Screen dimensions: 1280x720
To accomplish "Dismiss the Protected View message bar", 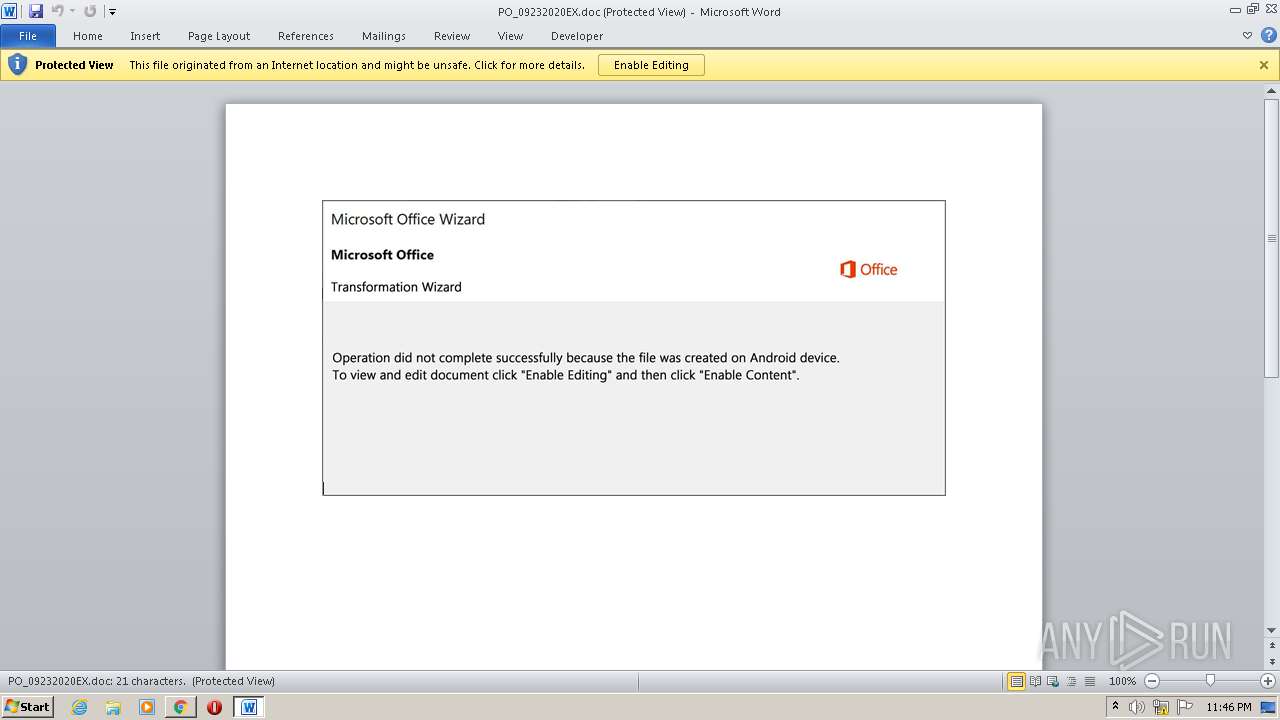I will [x=1264, y=65].
